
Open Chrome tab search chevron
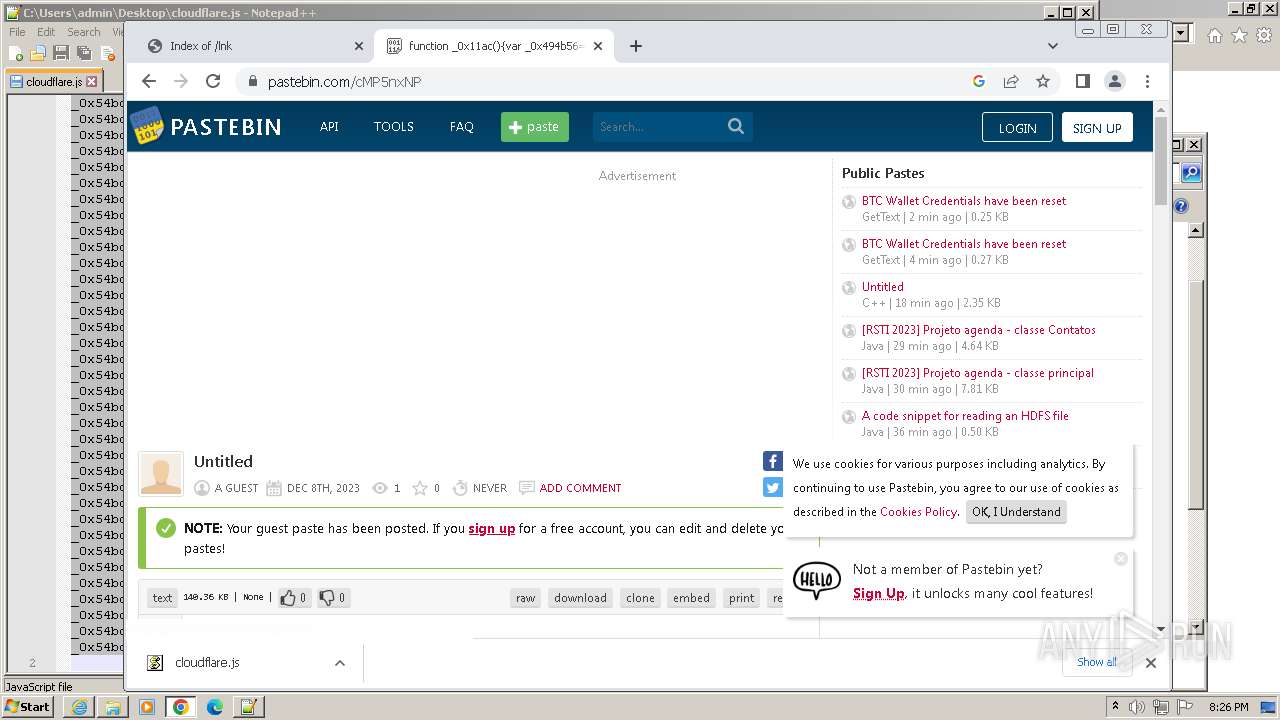pos(1052,46)
